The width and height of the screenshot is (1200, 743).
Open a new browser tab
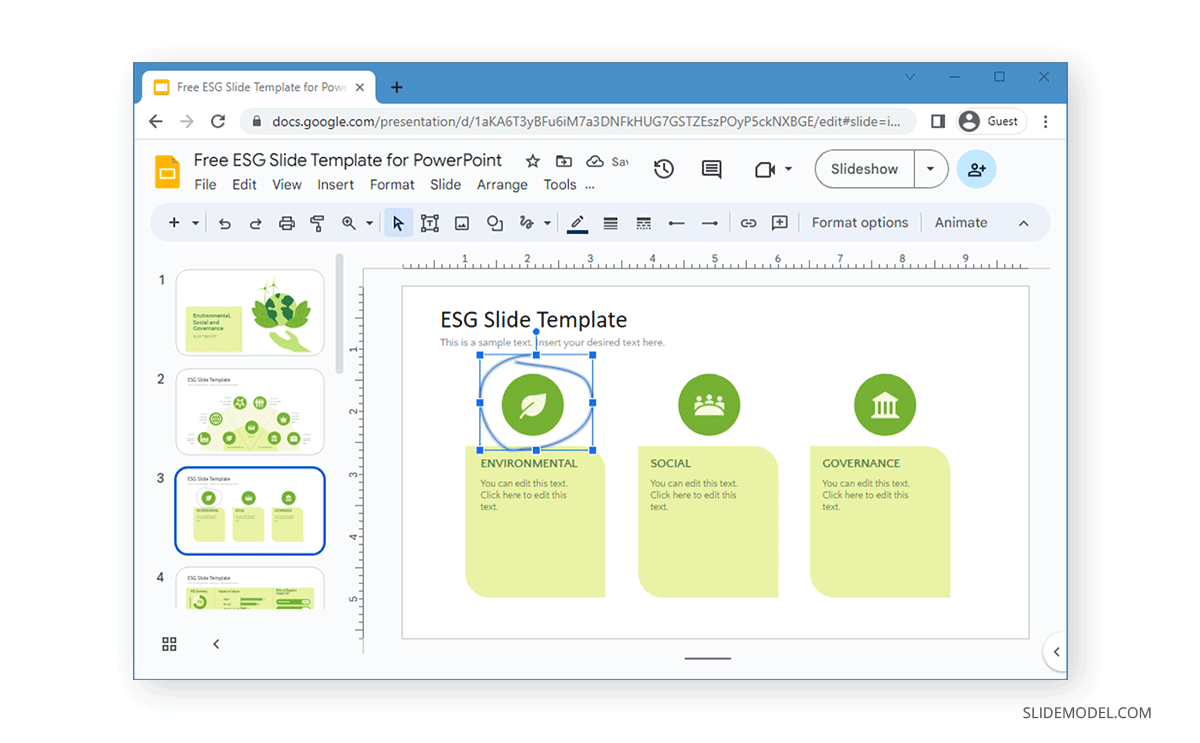[396, 87]
